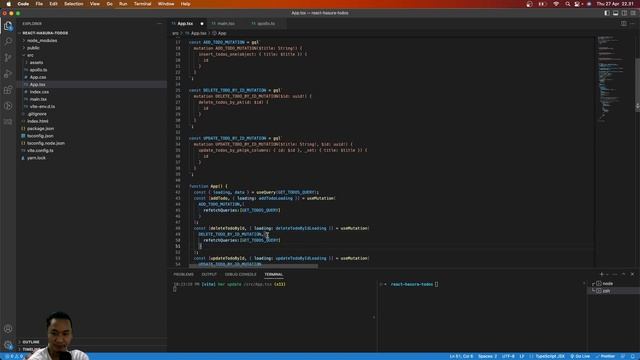Collapse the src folder
This screenshot has height=360, width=640.
coord(30,55)
